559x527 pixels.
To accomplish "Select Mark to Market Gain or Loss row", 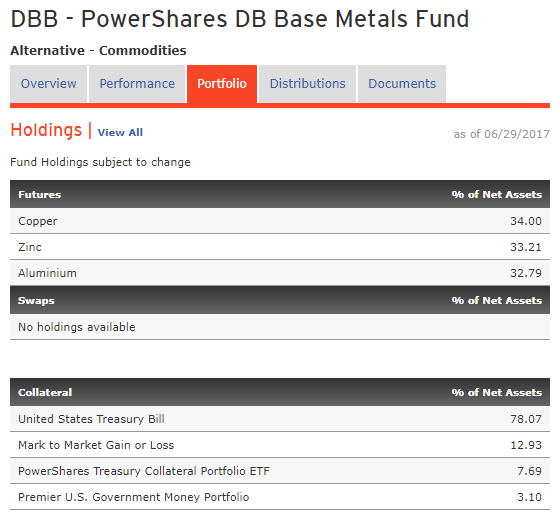I will [x=280, y=445].
